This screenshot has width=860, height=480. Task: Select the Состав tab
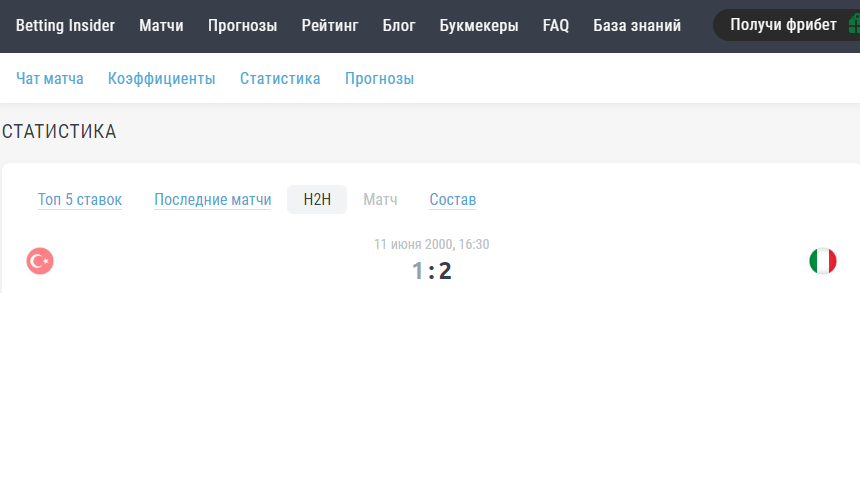click(x=452, y=200)
